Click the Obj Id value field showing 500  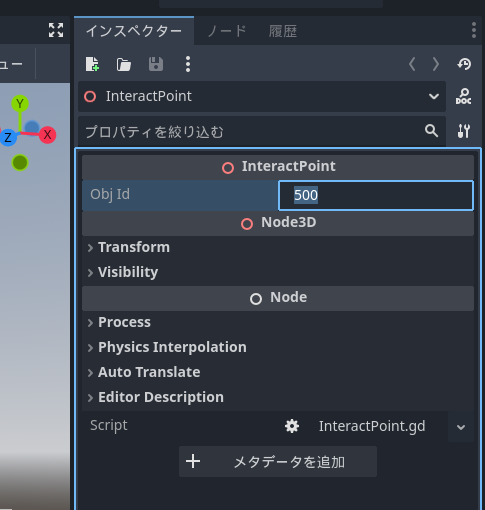coord(376,195)
